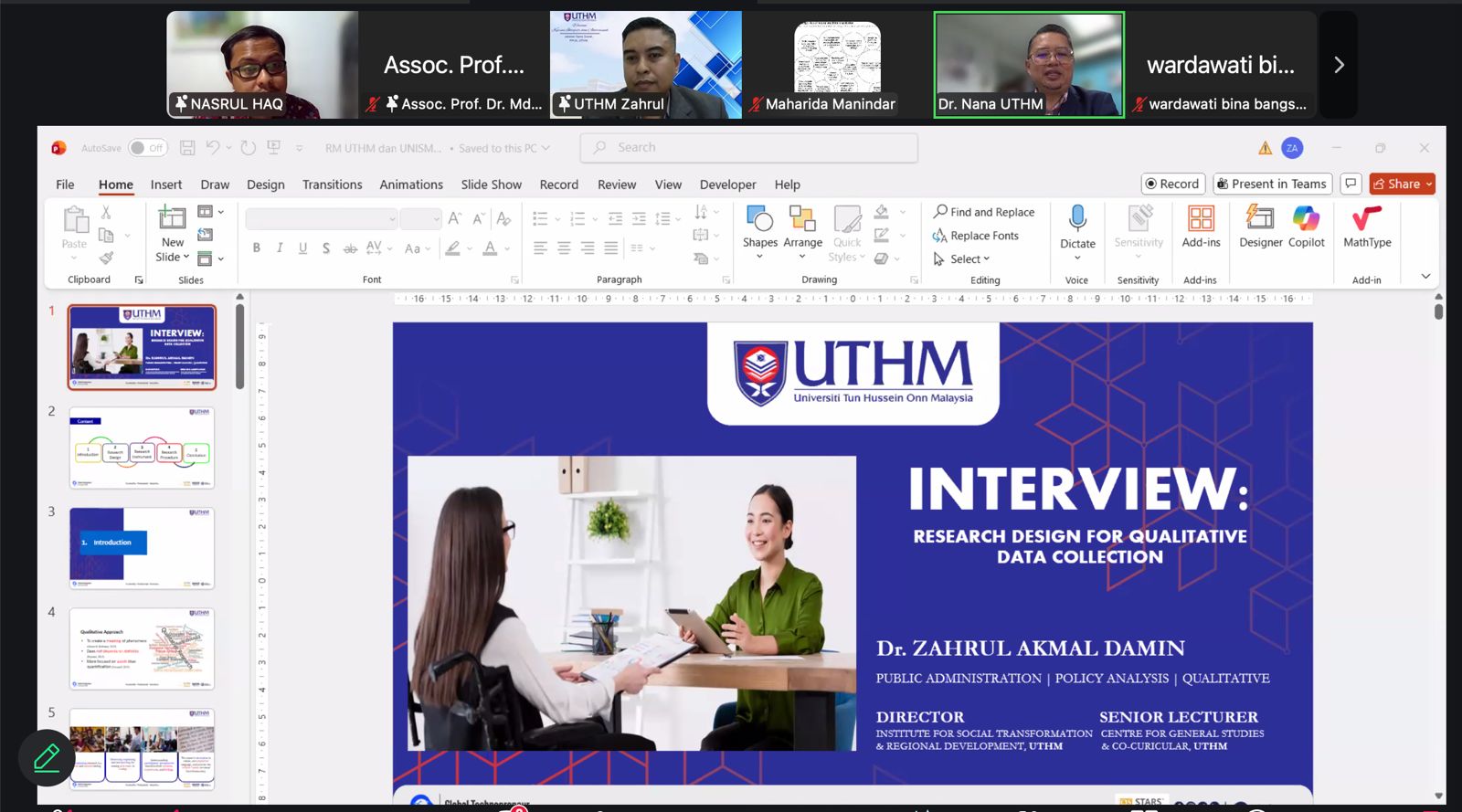This screenshot has height=812, width=1462.
Task: Click the Add-ins icon
Action: [1201, 219]
